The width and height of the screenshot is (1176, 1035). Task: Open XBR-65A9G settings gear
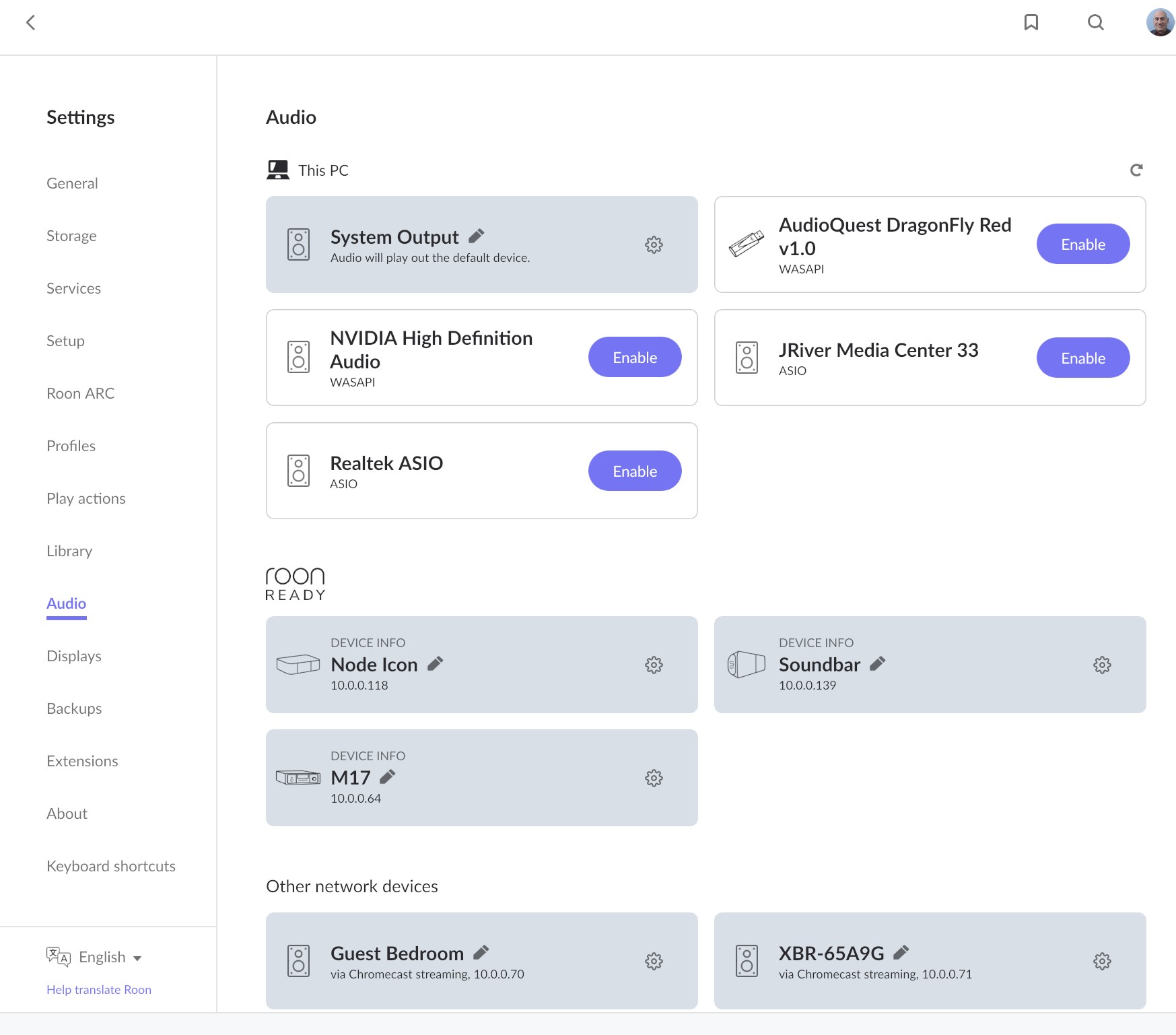pos(1102,961)
